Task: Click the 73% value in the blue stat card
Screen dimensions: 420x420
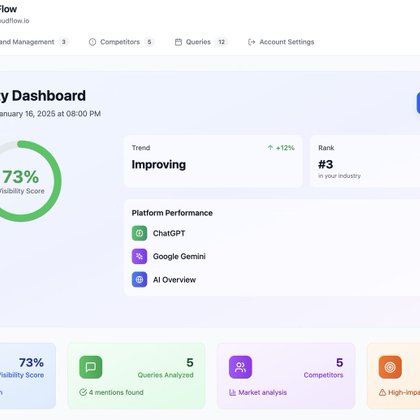Action: [31, 362]
